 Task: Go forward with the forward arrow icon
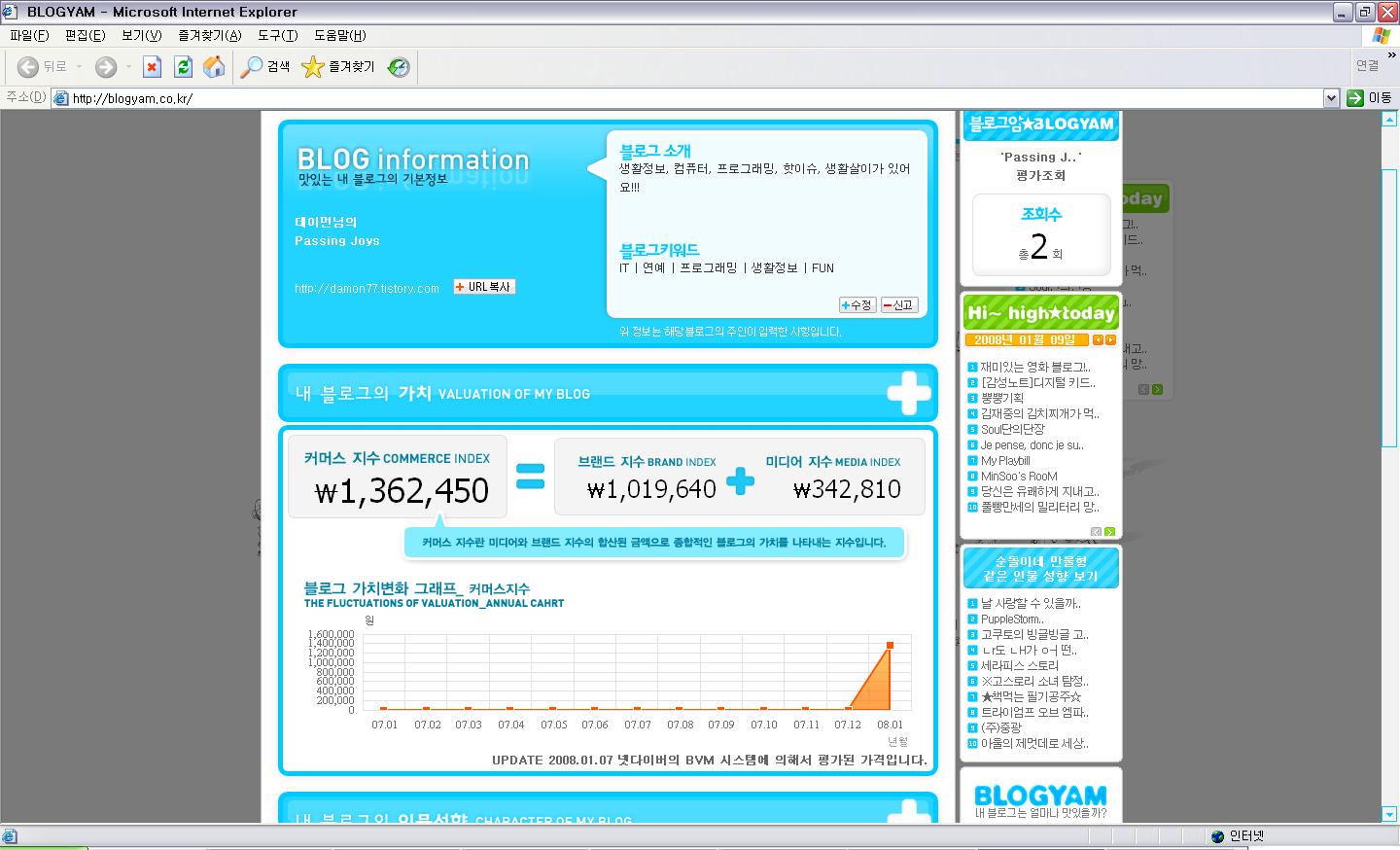pyautogui.click(x=106, y=66)
